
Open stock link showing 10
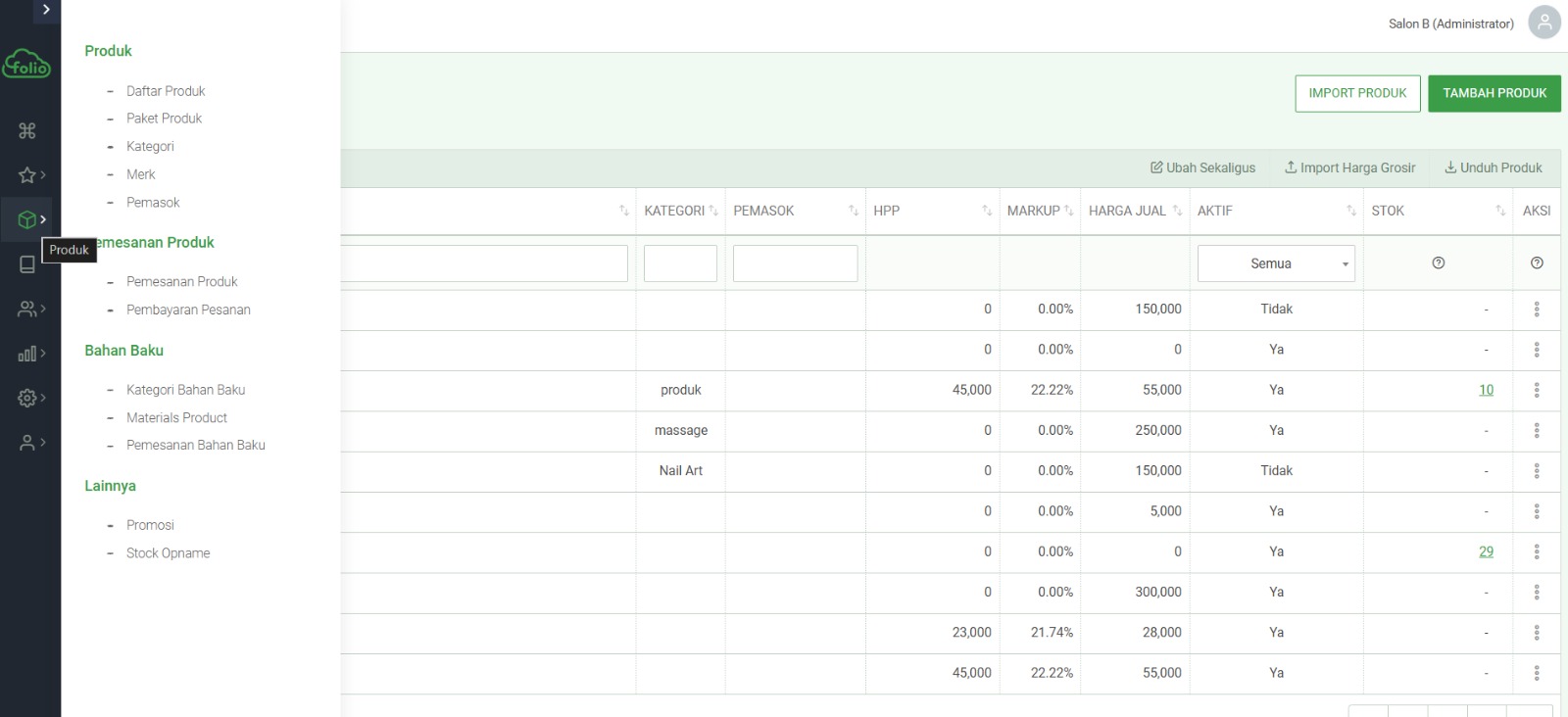point(1486,390)
